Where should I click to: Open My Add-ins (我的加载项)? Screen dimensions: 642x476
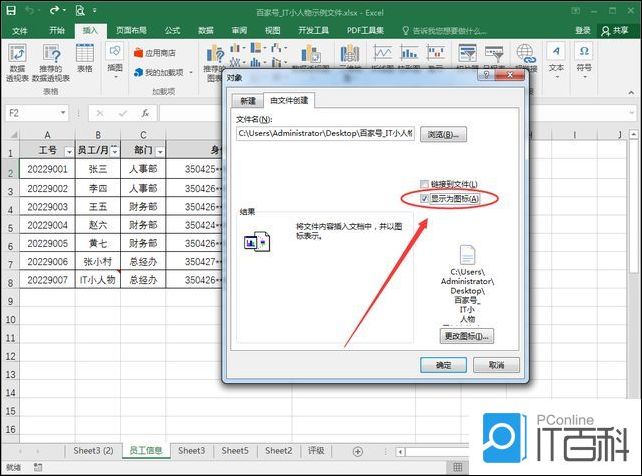tap(159, 72)
